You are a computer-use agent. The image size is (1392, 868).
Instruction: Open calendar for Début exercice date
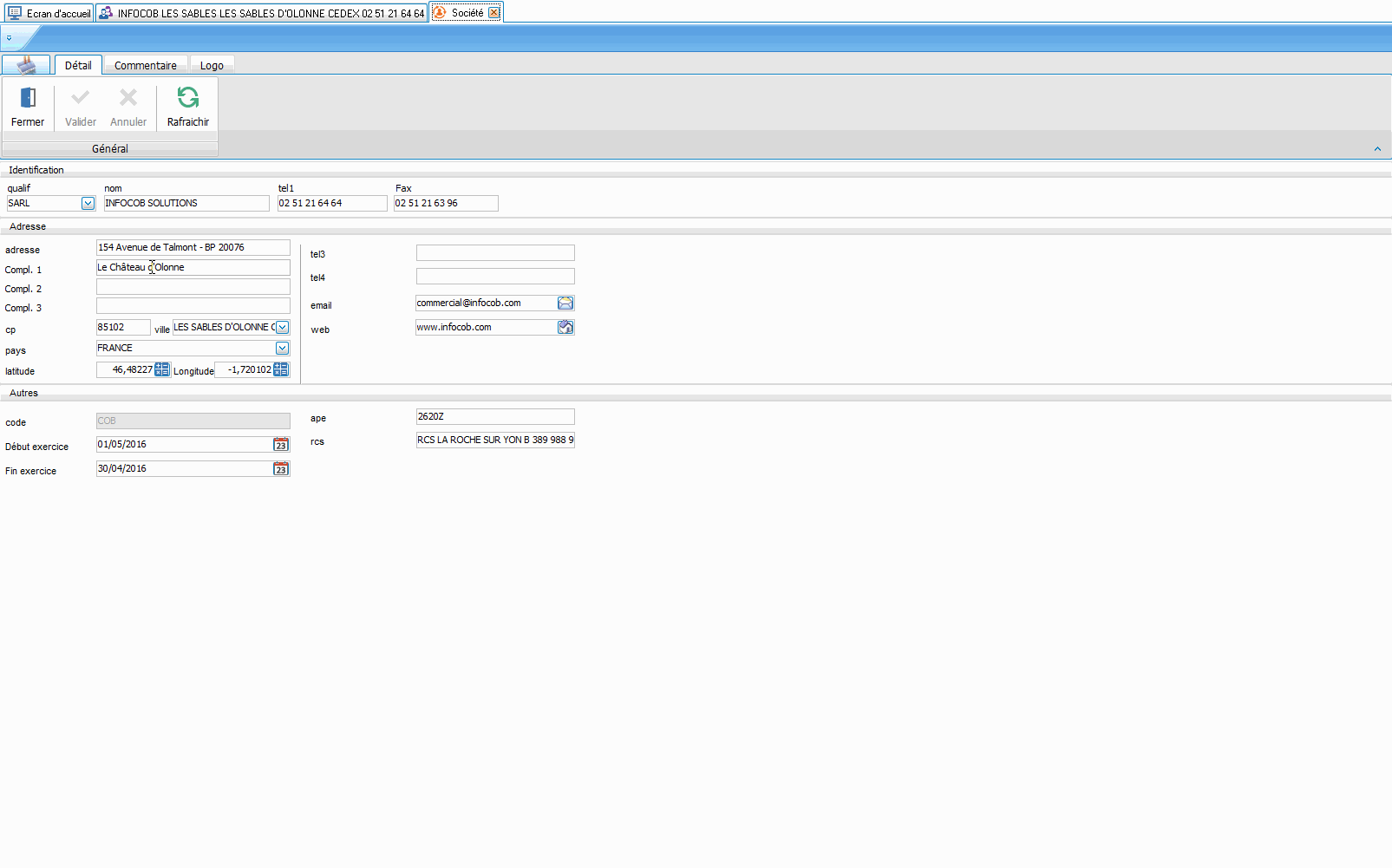click(281, 444)
